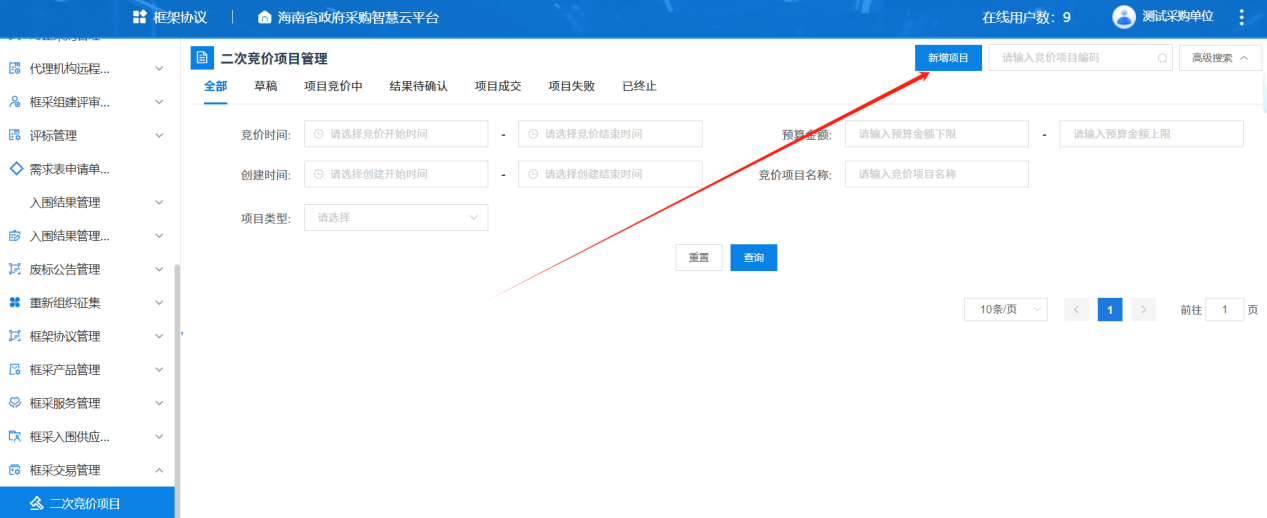Click the 代理机构远程 sidebar icon

click(15, 68)
